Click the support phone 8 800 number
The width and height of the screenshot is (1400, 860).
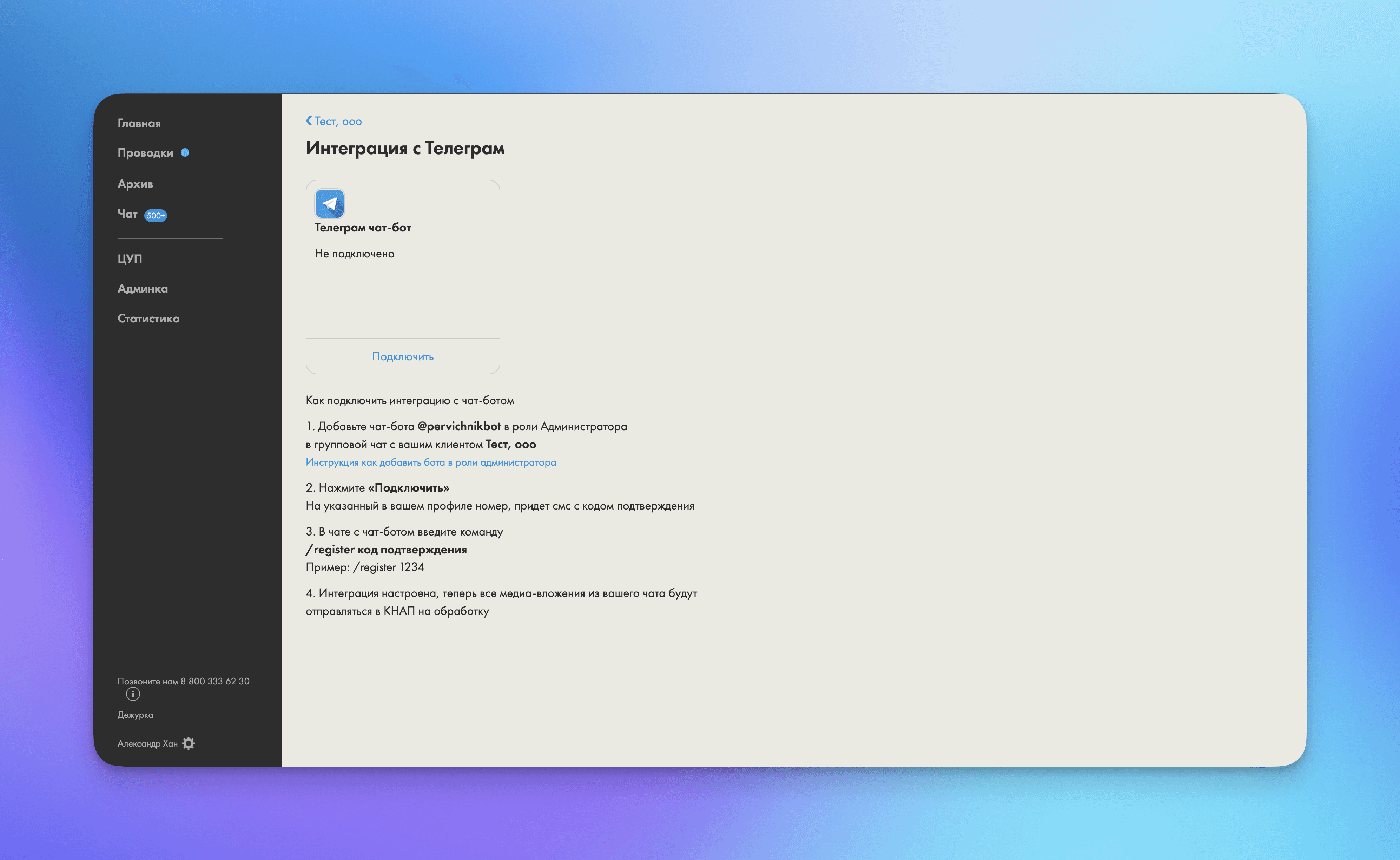pyautogui.click(x=215, y=681)
